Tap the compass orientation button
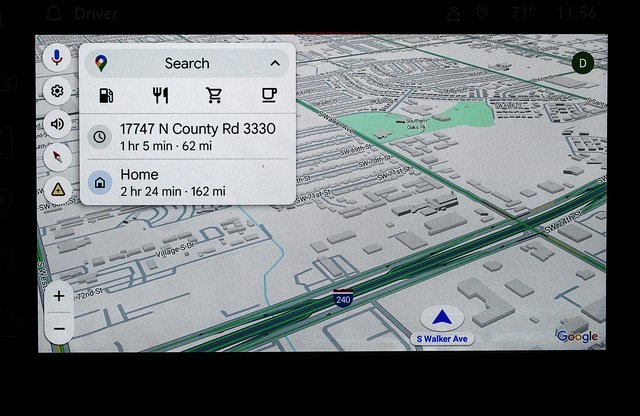The height and width of the screenshot is (416, 640). [58, 156]
